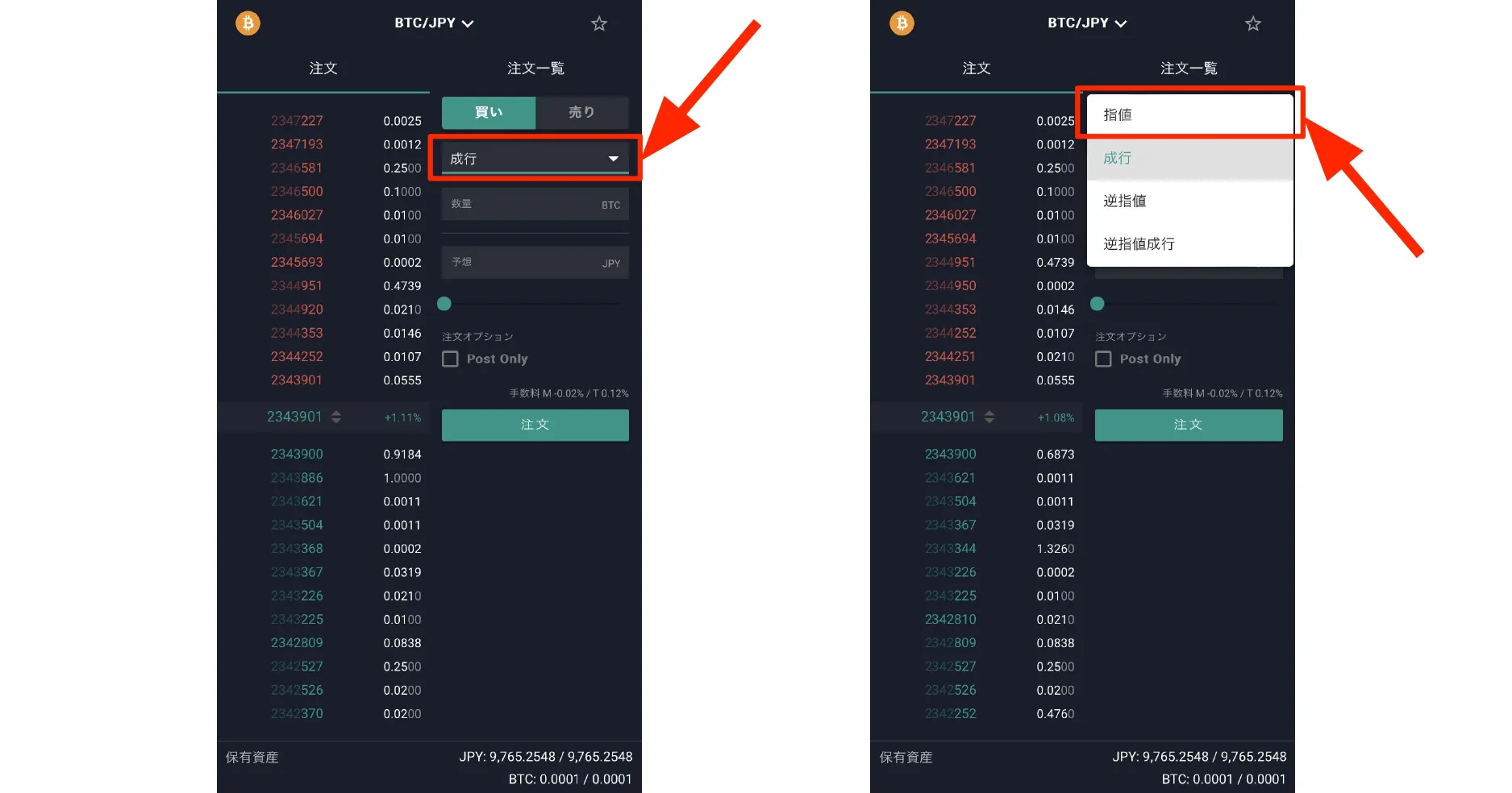The height and width of the screenshot is (793, 1512).
Task: Toggle price sort arrows beside 2343901 on left
Action: point(336,417)
